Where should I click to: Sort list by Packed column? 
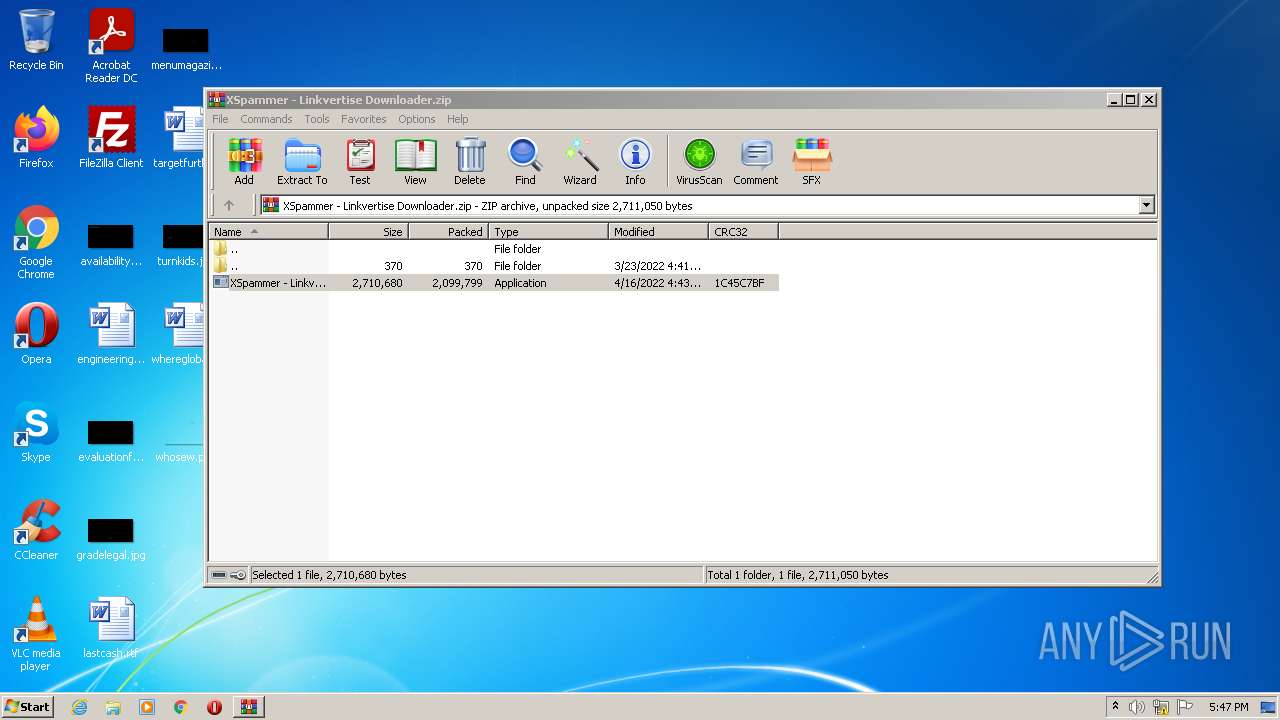(448, 231)
